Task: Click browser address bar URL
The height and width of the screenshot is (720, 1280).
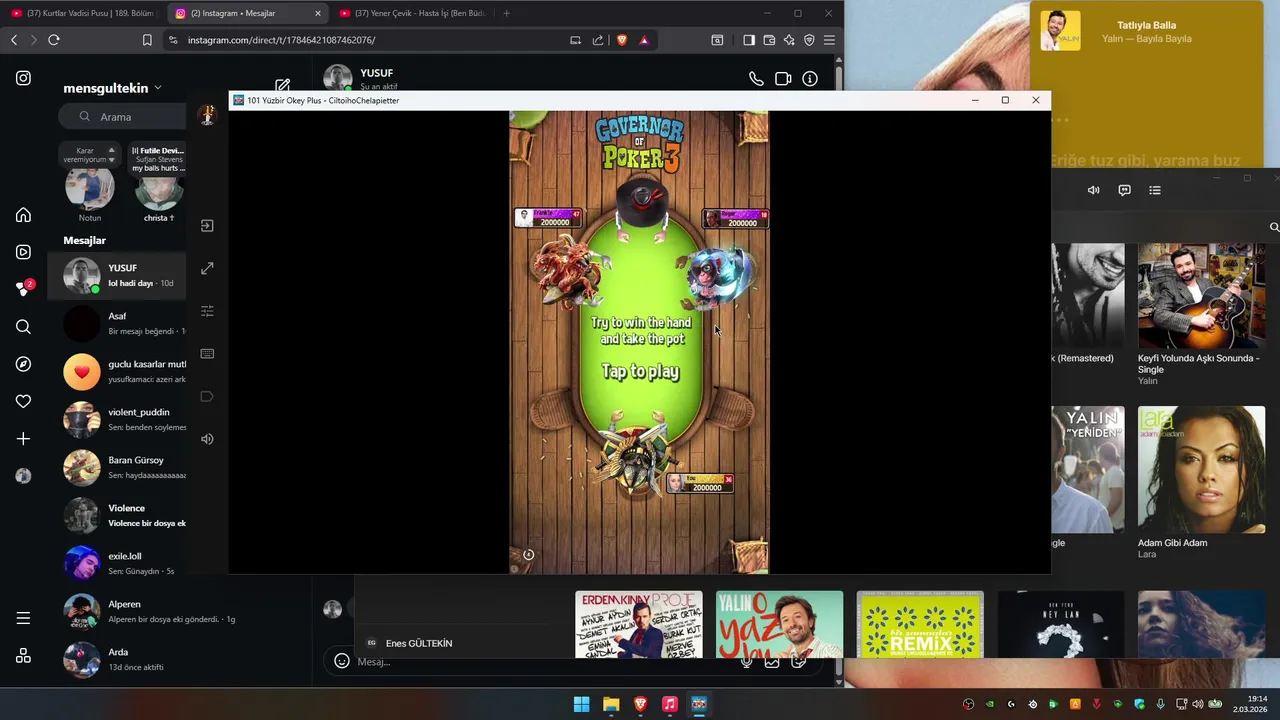Action: tap(281, 40)
